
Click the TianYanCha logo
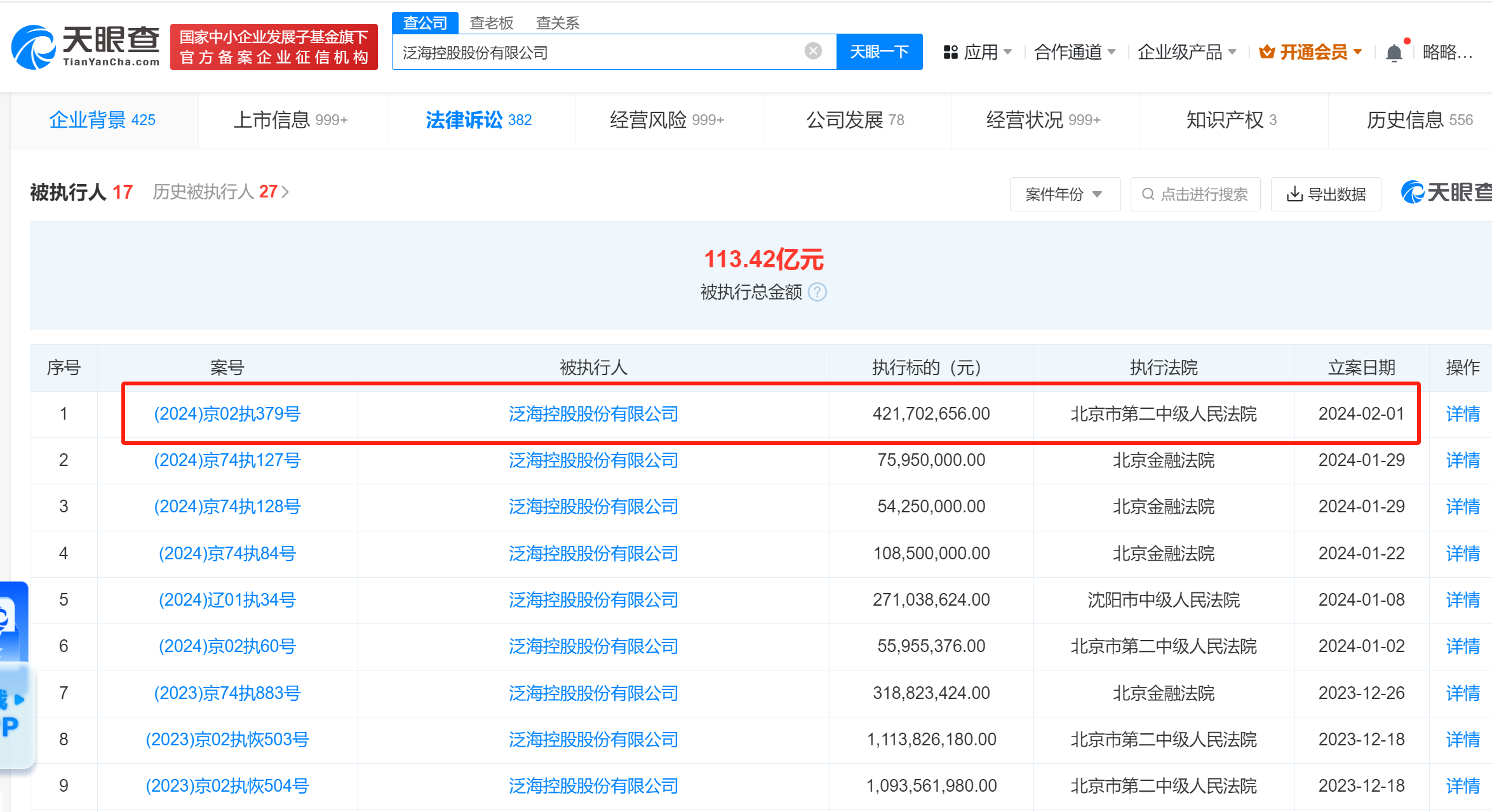85,46
